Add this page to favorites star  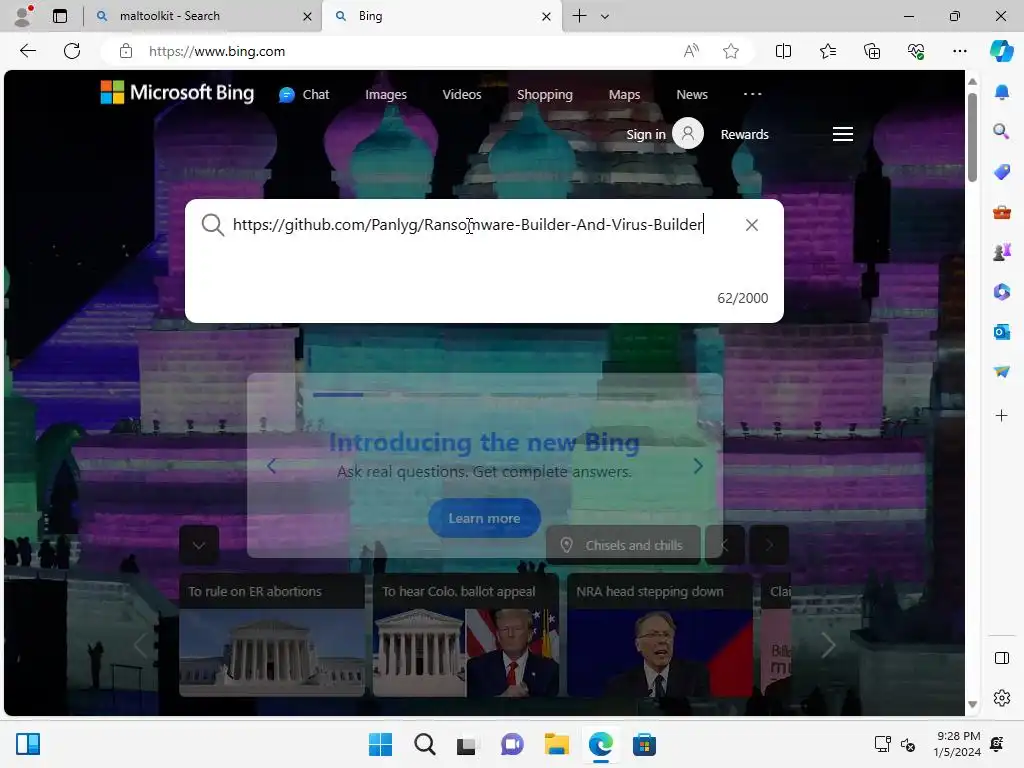(x=731, y=51)
